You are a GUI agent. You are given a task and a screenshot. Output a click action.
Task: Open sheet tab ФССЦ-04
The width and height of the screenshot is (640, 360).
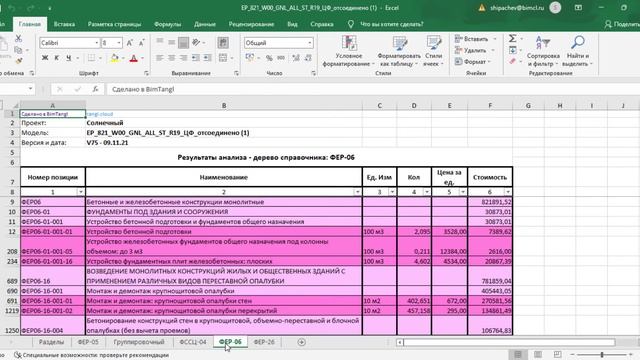click(x=193, y=342)
